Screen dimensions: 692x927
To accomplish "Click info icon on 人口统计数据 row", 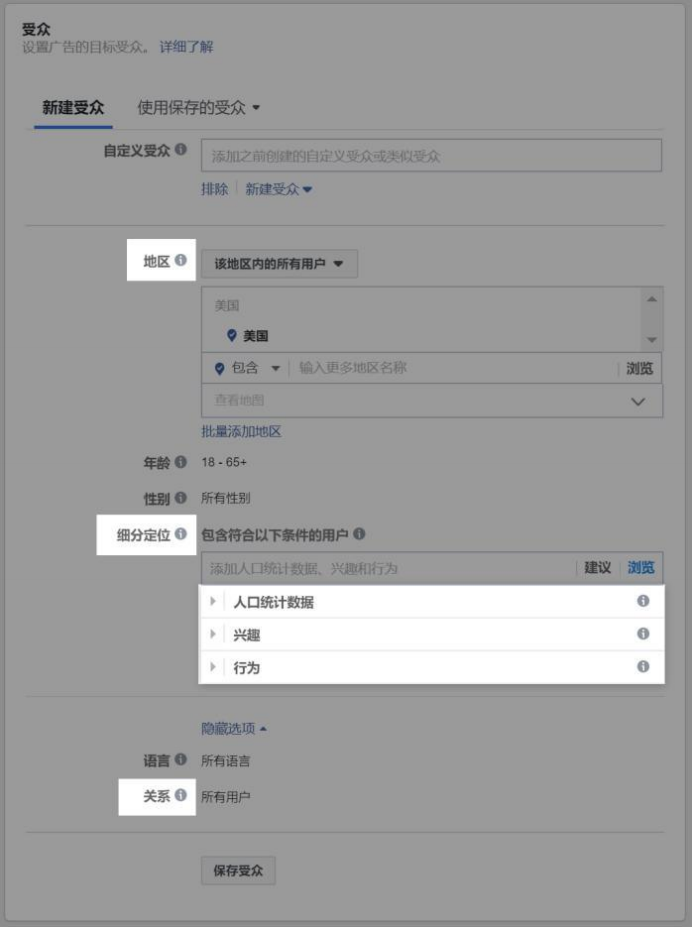I will [643, 601].
